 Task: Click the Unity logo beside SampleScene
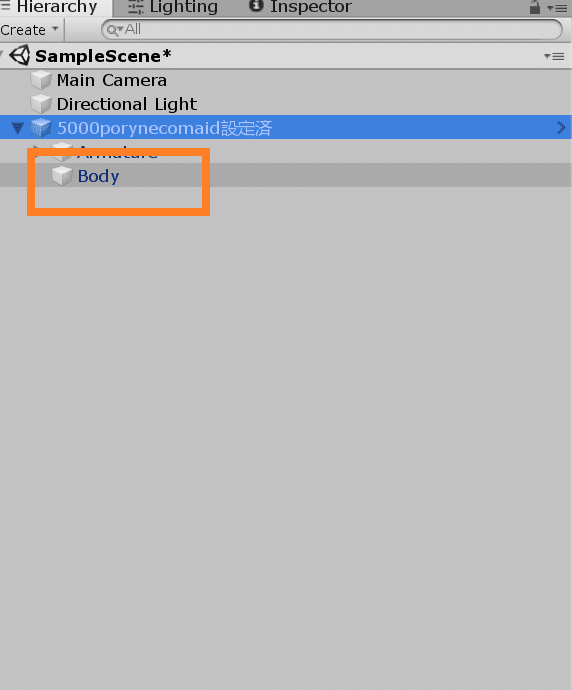(20, 56)
